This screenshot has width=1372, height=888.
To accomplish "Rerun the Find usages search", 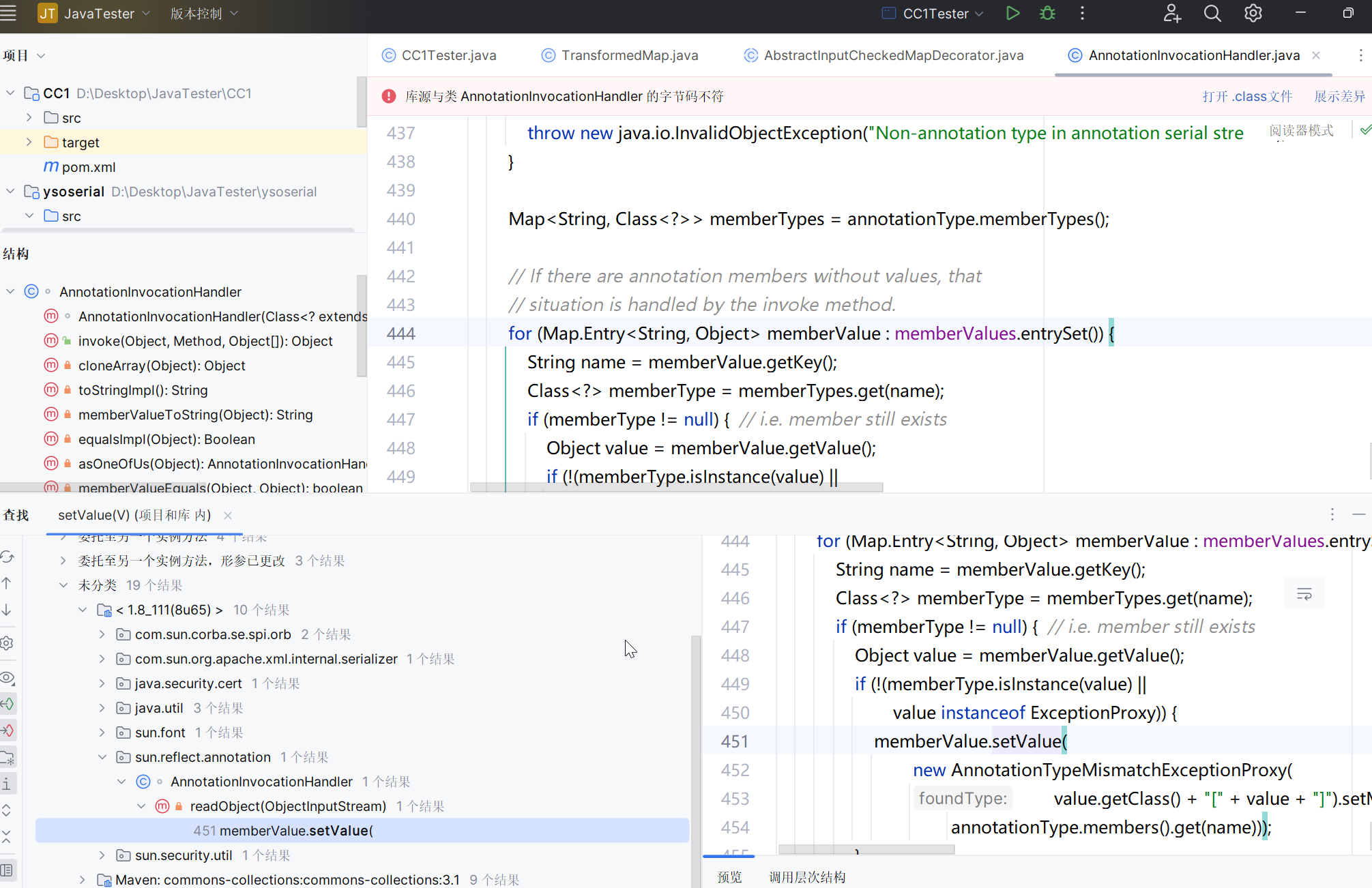I will [8, 557].
